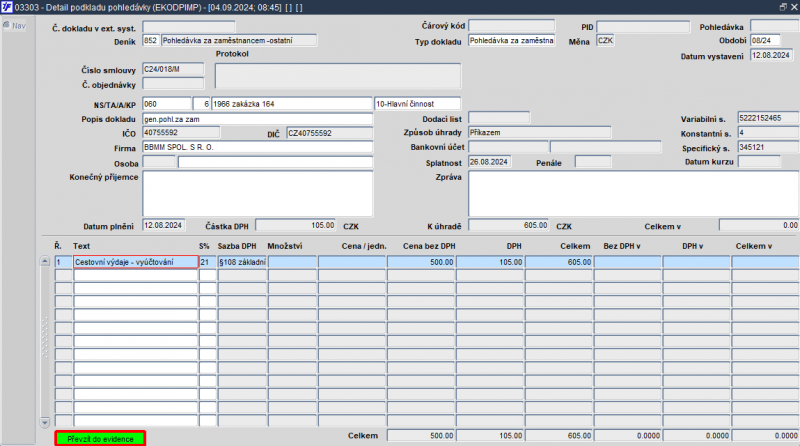The width and height of the screenshot is (800, 446).
Task: Focus the Penále field
Action: 592,162
